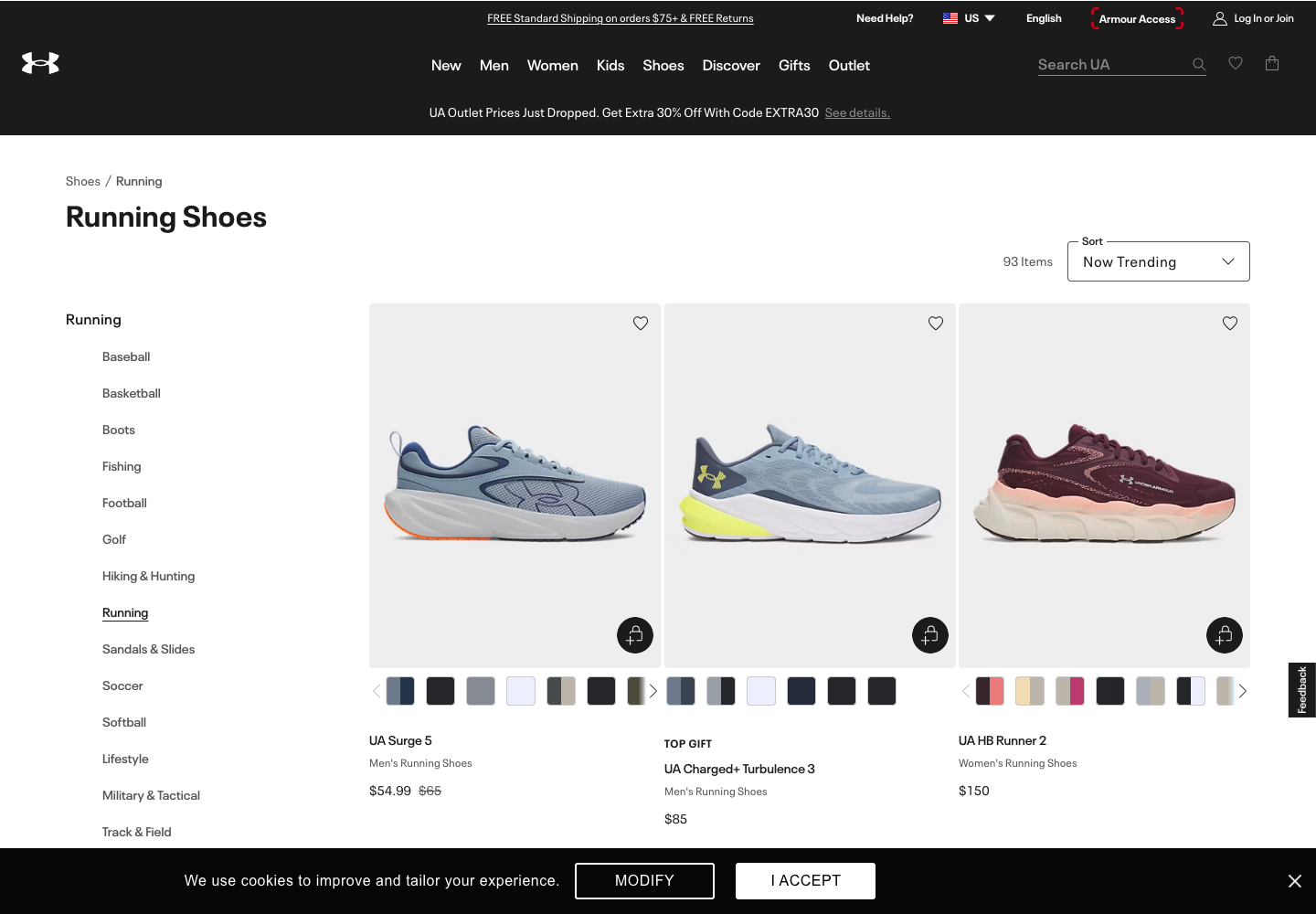Click the Under Armour logo
Image resolution: width=1316 pixels, height=914 pixels.
pos(40,63)
